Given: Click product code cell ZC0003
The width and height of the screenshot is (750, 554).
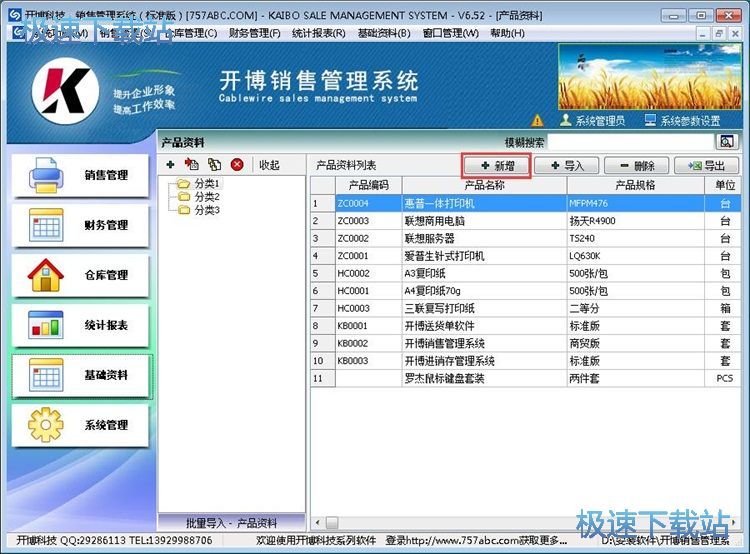Looking at the screenshot, I should tap(368, 221).
